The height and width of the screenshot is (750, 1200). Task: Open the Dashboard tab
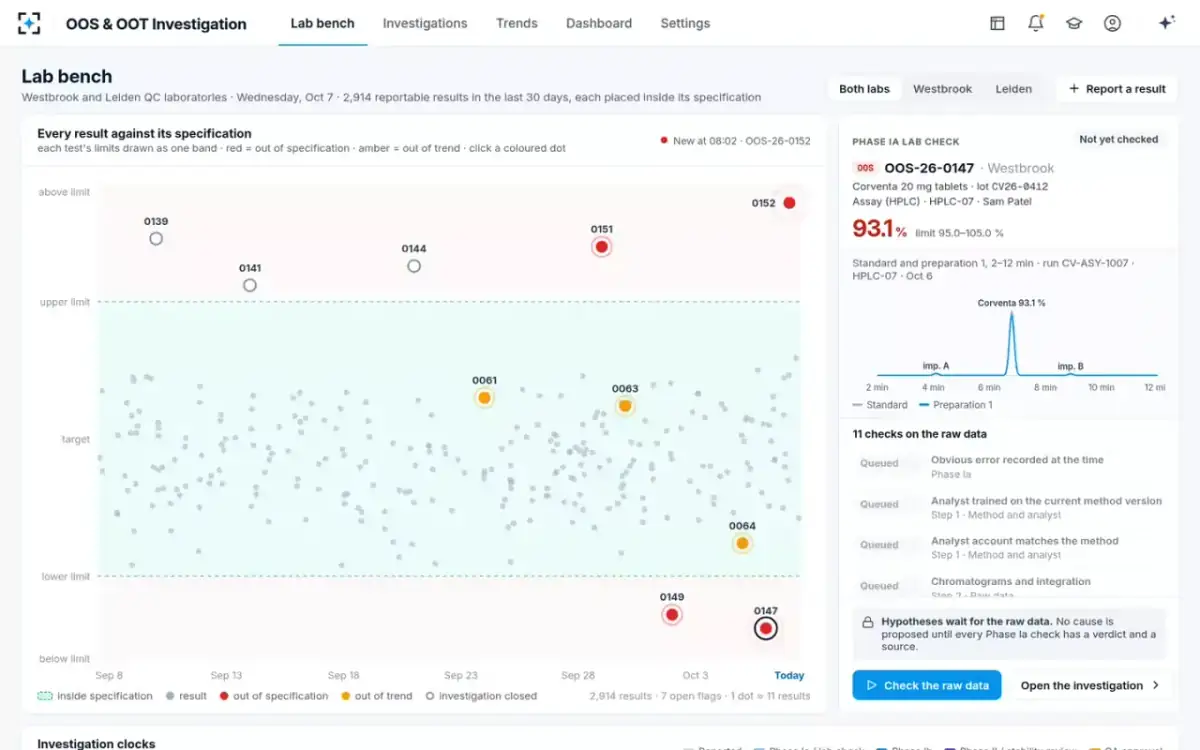(599, 23)
